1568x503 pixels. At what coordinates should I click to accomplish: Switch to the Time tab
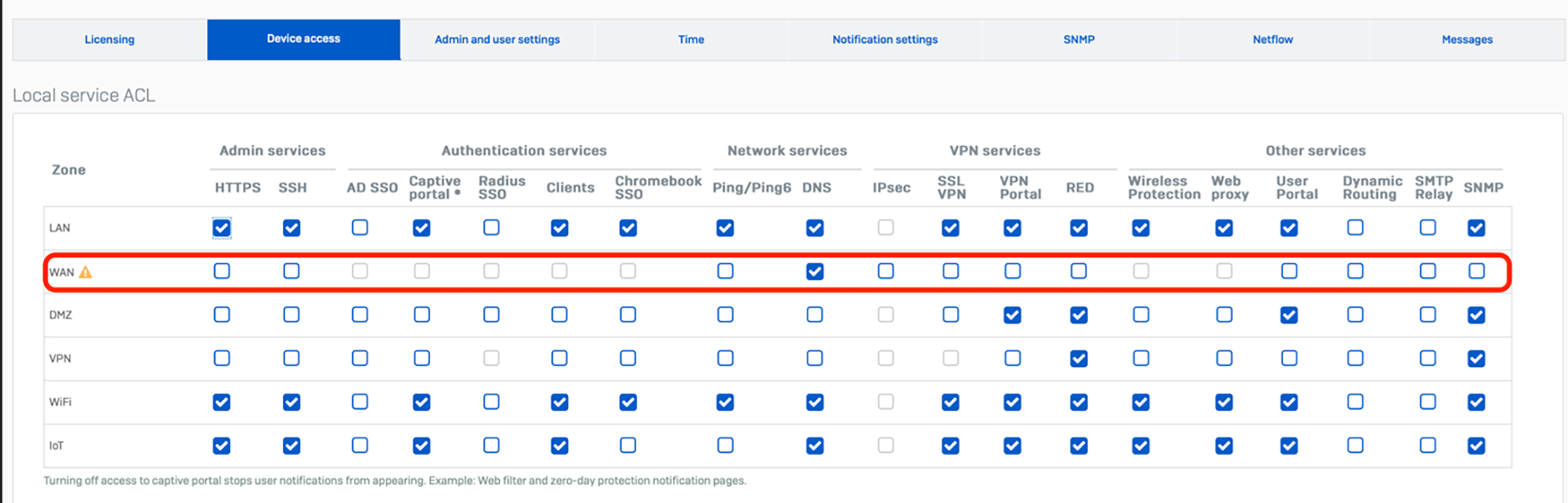[x=691, y=40]
